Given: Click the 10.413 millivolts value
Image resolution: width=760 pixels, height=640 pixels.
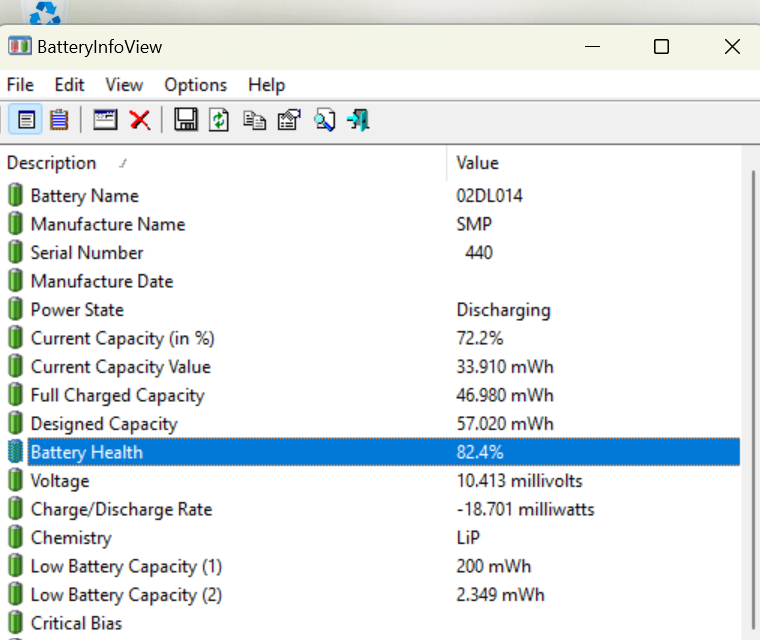Looking at the screenshot, I should point(519,480).
